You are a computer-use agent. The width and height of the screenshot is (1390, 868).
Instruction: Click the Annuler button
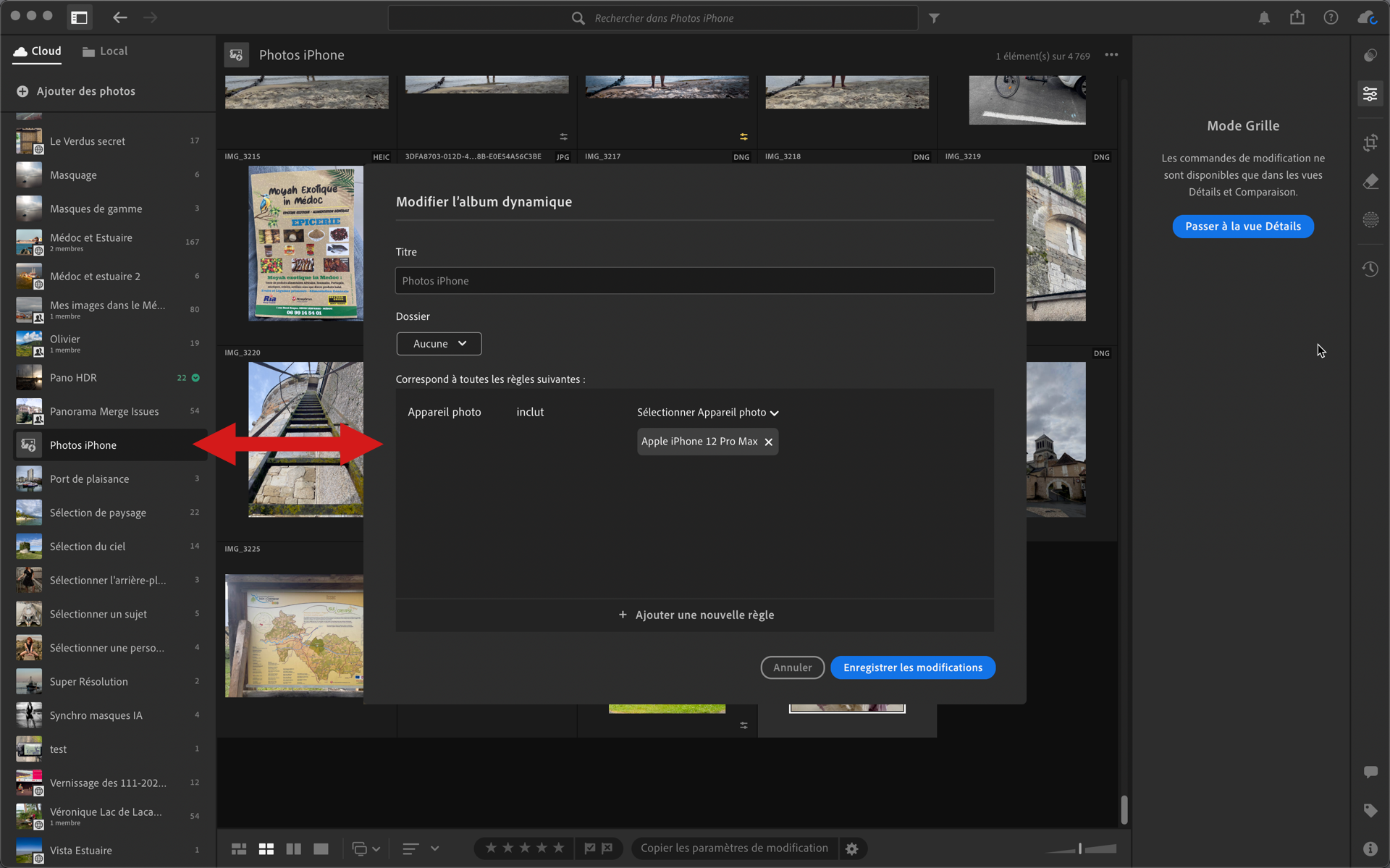click(792, 667)
